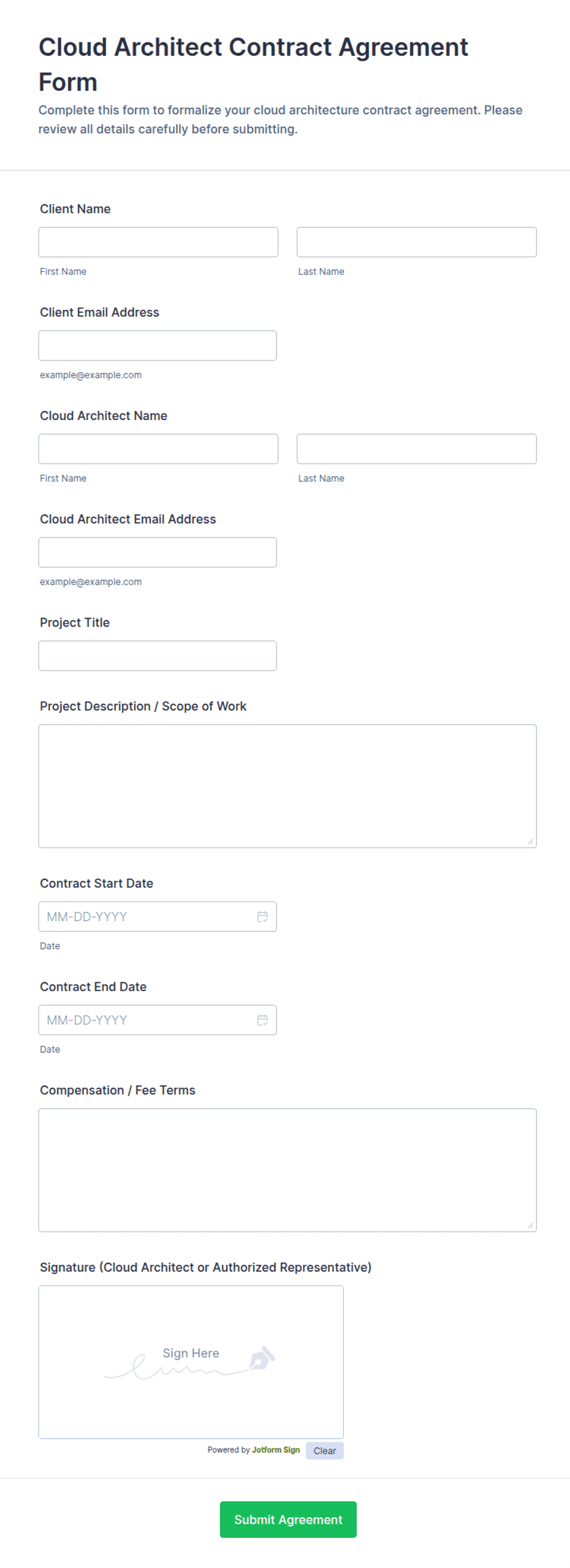The height and width of the screenshot is (1568, 570).
Task: Click Client First Name field
Action: (158, 242)
